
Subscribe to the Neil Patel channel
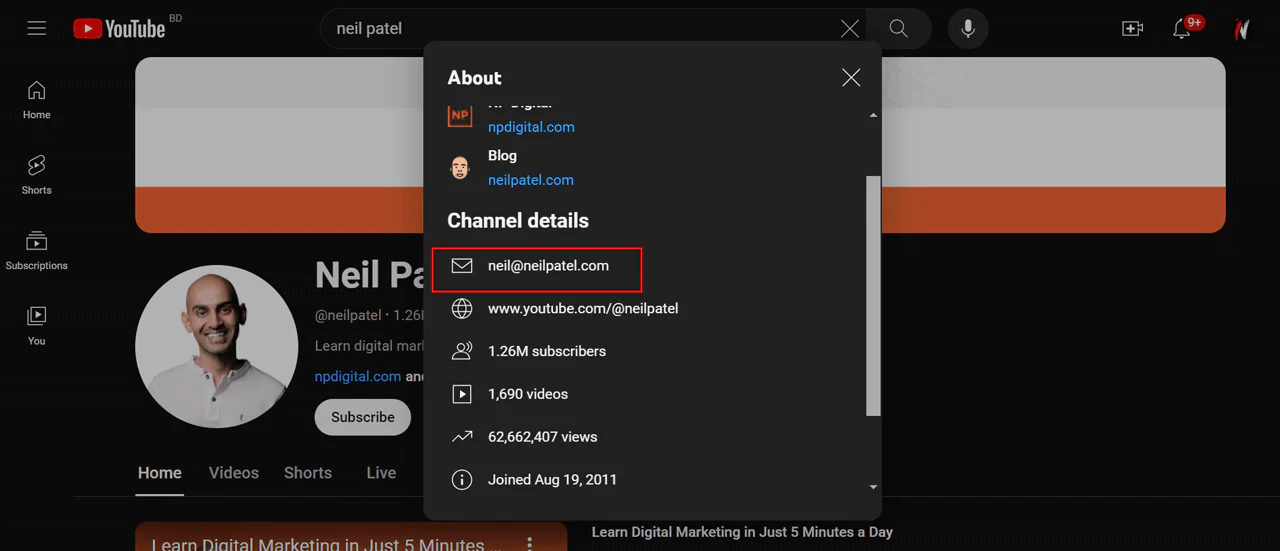(363, 417)
